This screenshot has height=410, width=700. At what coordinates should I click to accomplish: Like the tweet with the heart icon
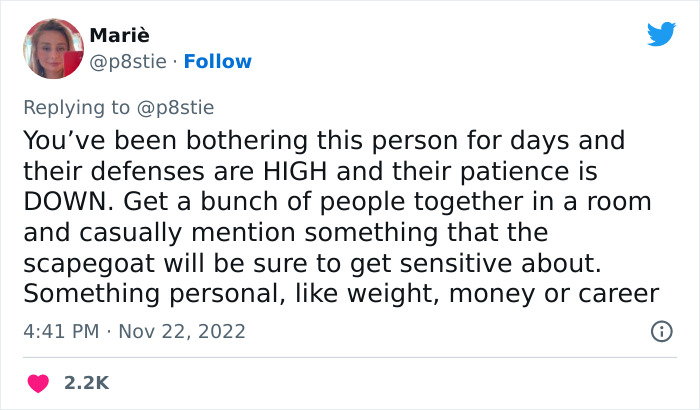39,382
